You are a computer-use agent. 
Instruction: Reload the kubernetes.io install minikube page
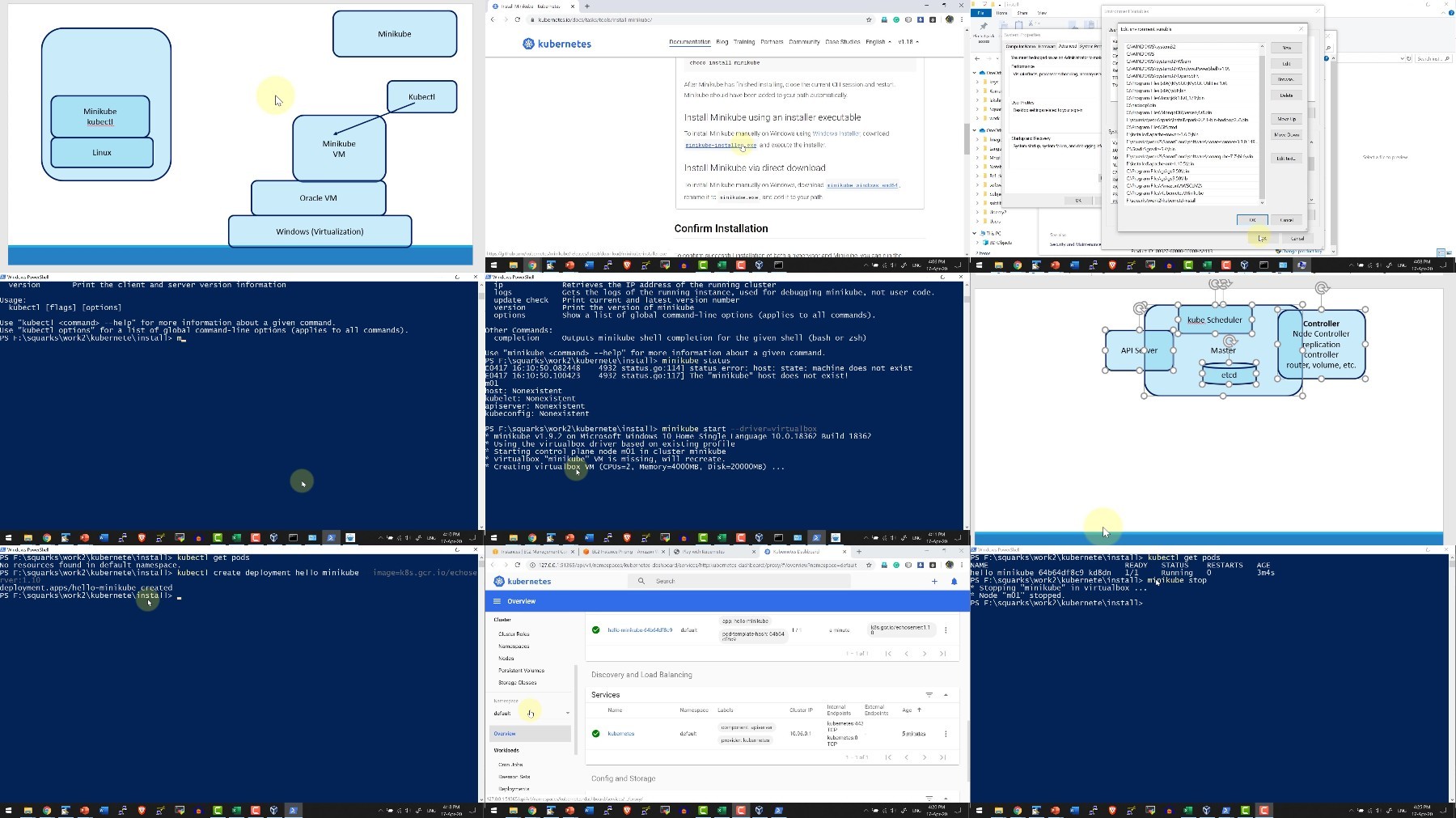[518, 19]
